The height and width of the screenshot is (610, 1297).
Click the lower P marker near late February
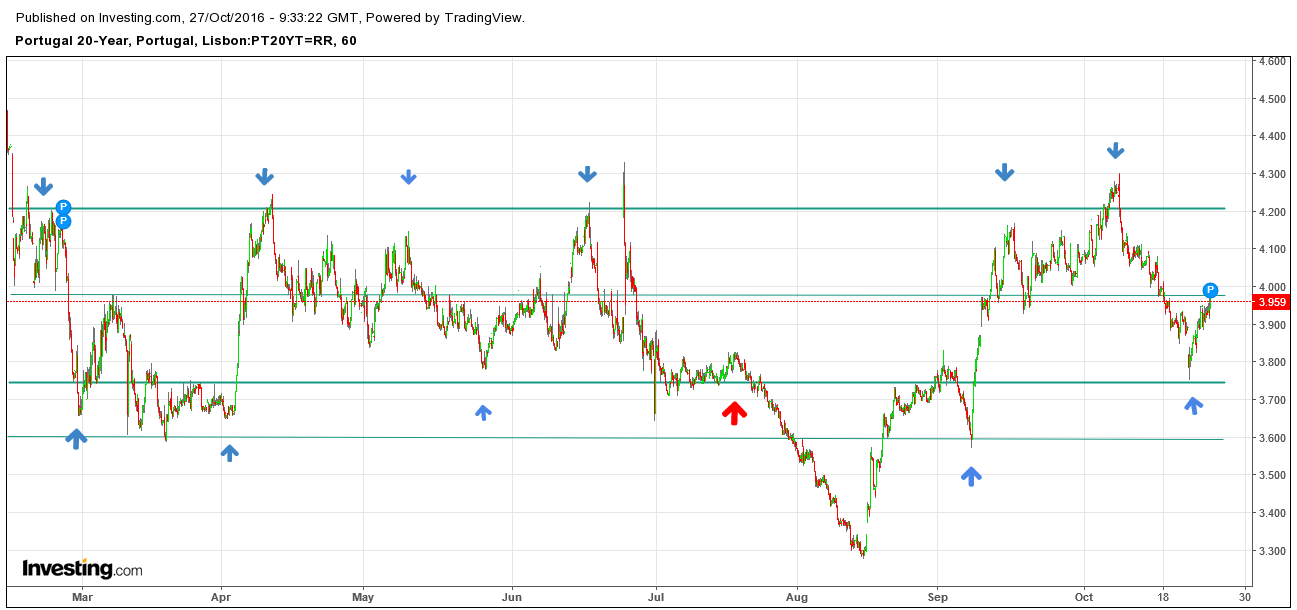(x=62, y=221)
